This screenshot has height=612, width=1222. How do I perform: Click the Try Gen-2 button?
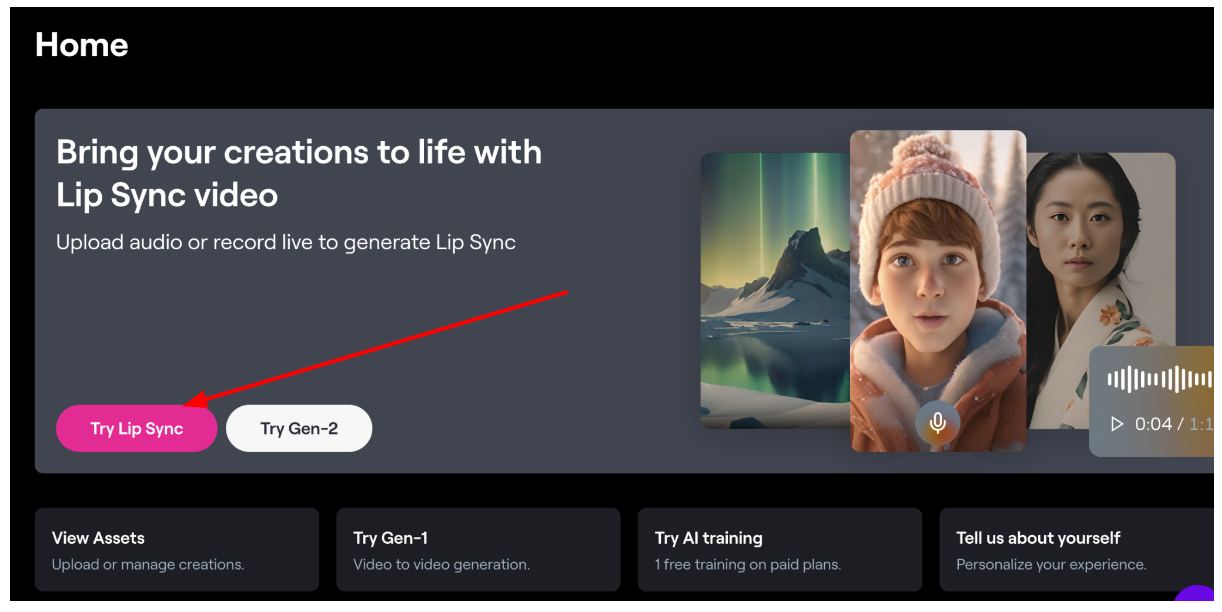pos(299,428)
